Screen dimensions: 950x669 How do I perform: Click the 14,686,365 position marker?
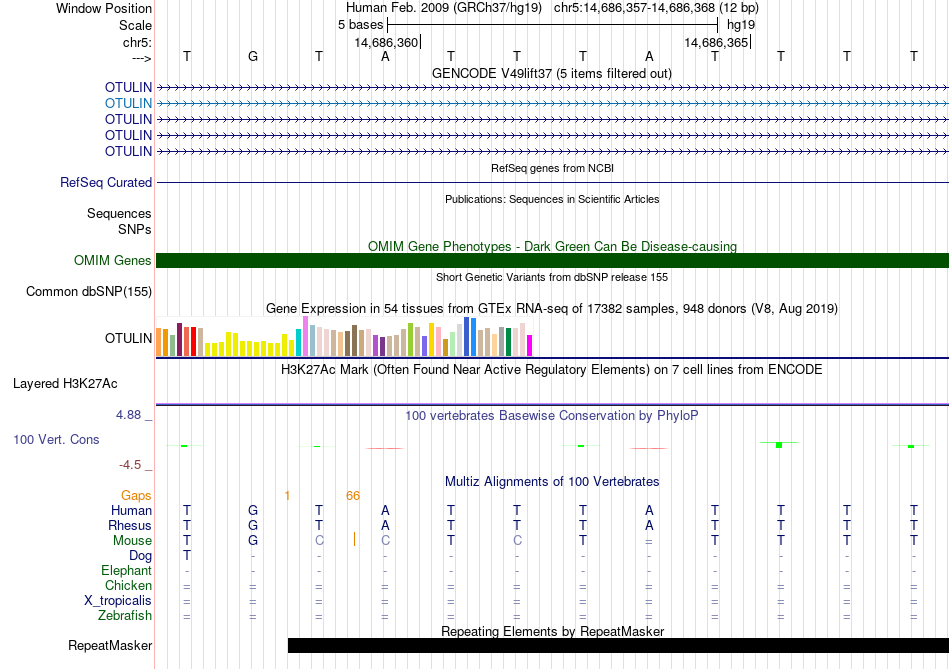pyautogui.click(x=717, y=42)
